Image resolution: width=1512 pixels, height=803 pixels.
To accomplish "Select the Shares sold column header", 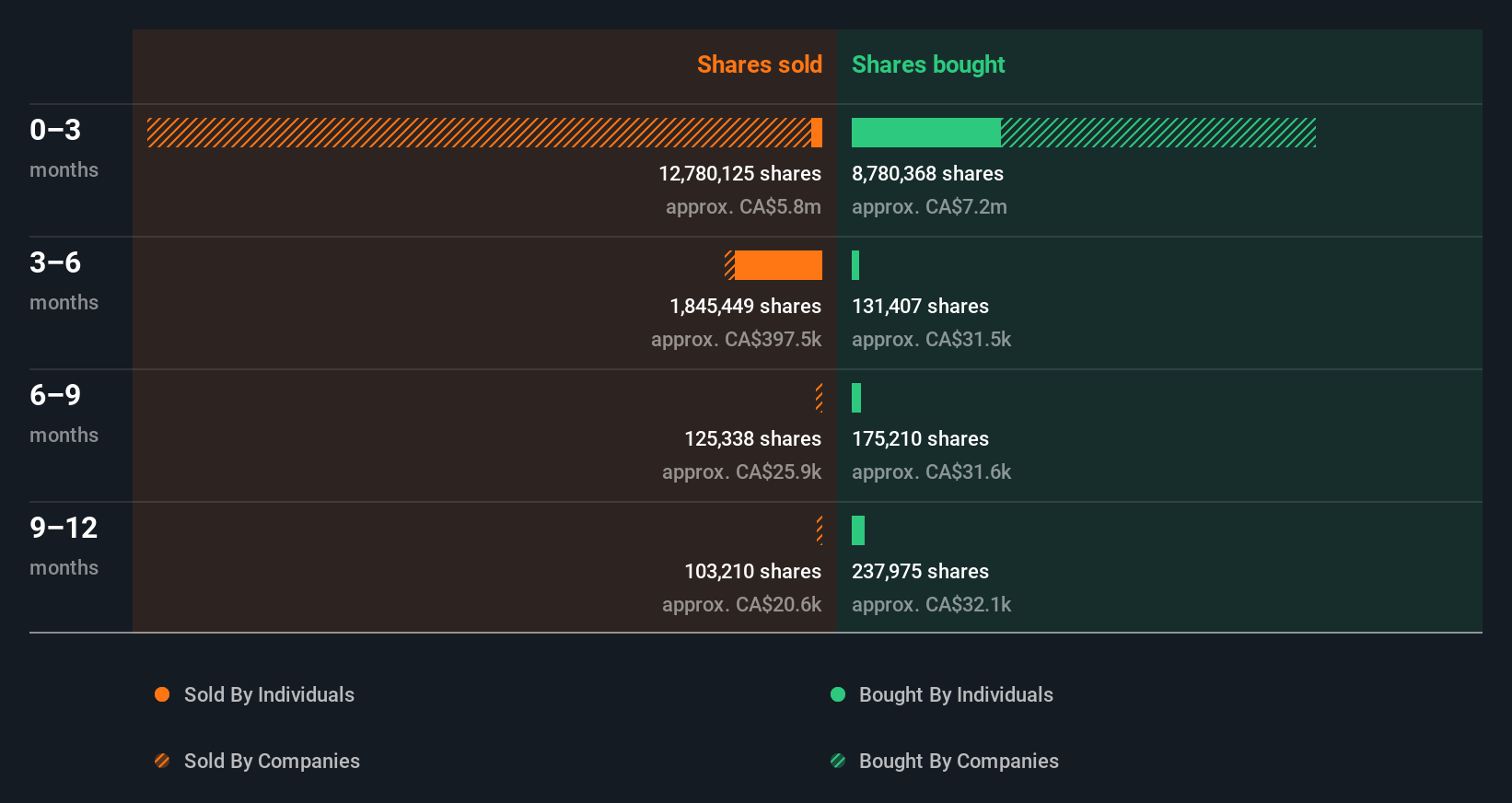I will click(759, 64).
